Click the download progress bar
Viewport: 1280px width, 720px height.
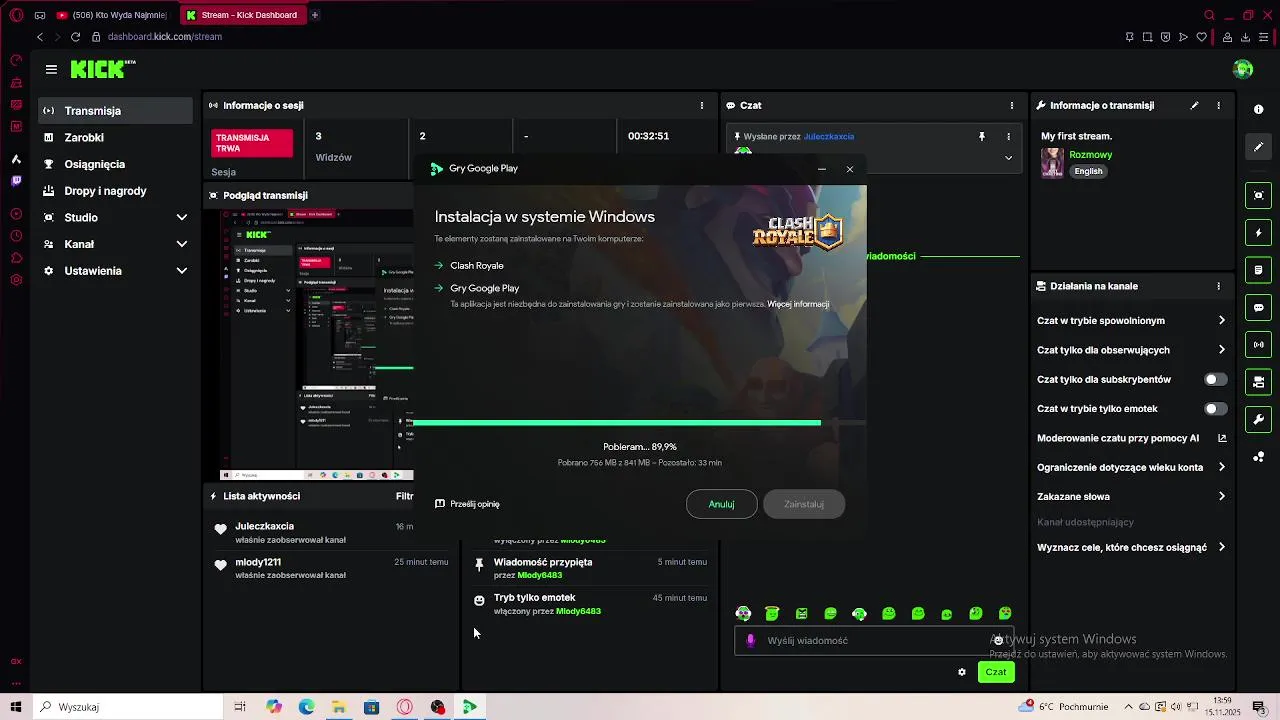[x=639, y=423]
